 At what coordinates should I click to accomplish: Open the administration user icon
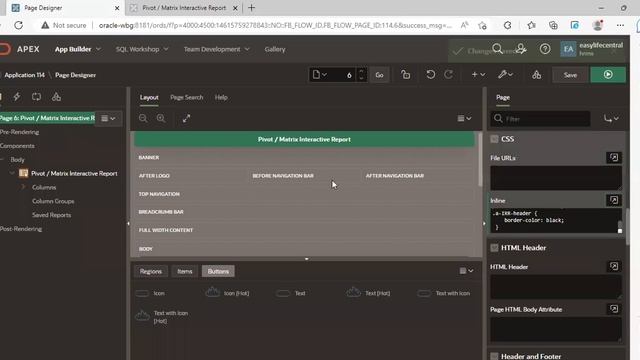(x=521, y=49)
